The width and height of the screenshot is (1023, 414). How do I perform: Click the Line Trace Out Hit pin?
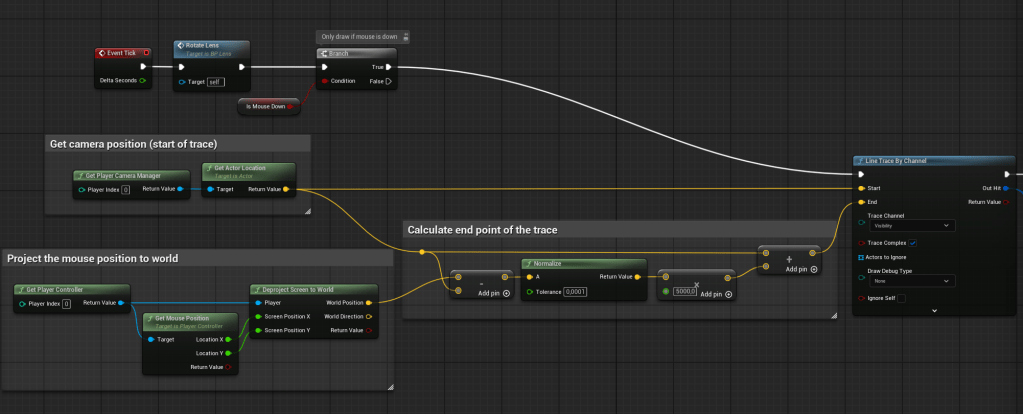(1006, 187)
